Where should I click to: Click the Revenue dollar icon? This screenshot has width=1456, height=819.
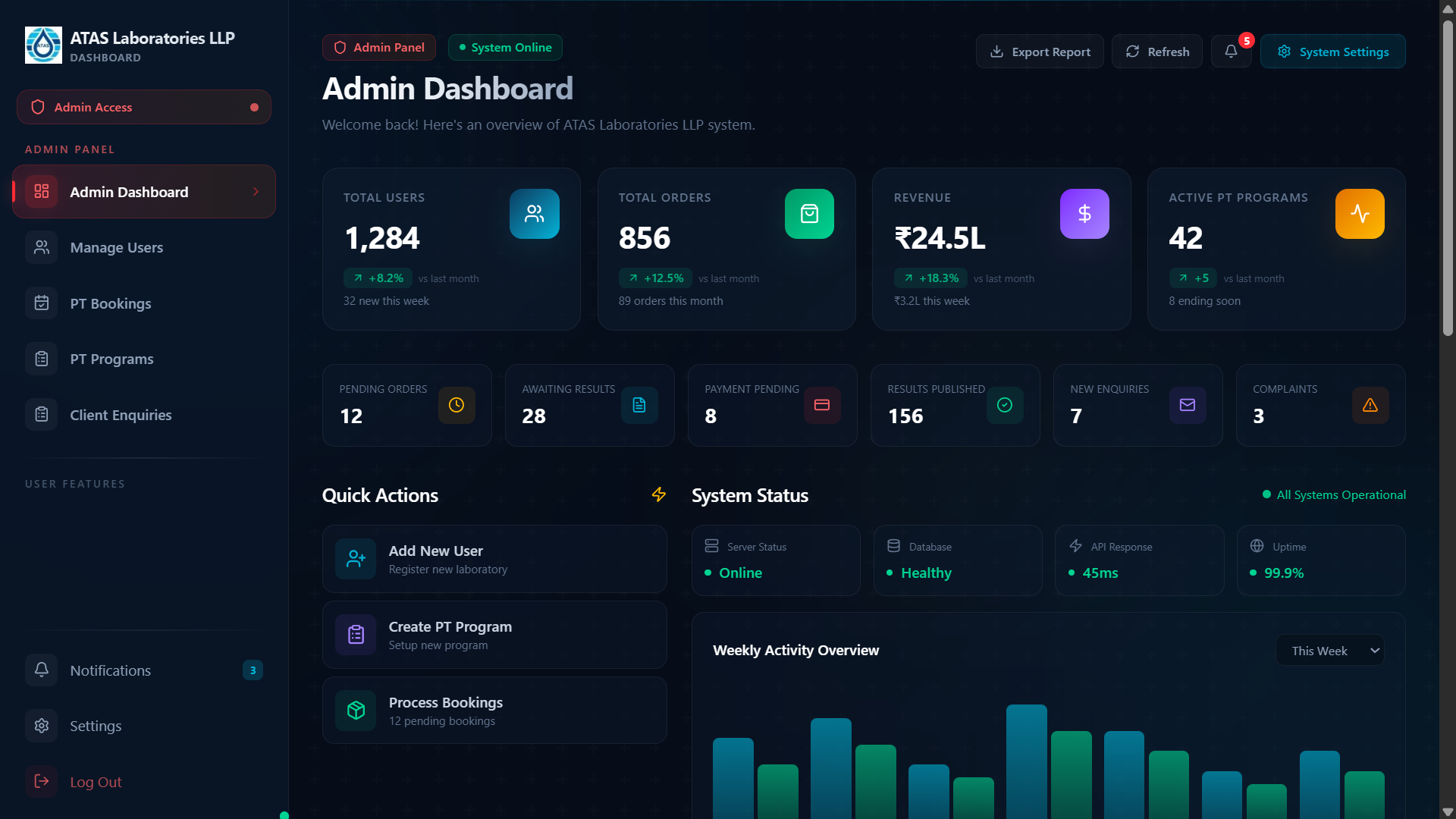click(x=1084, y=214)
